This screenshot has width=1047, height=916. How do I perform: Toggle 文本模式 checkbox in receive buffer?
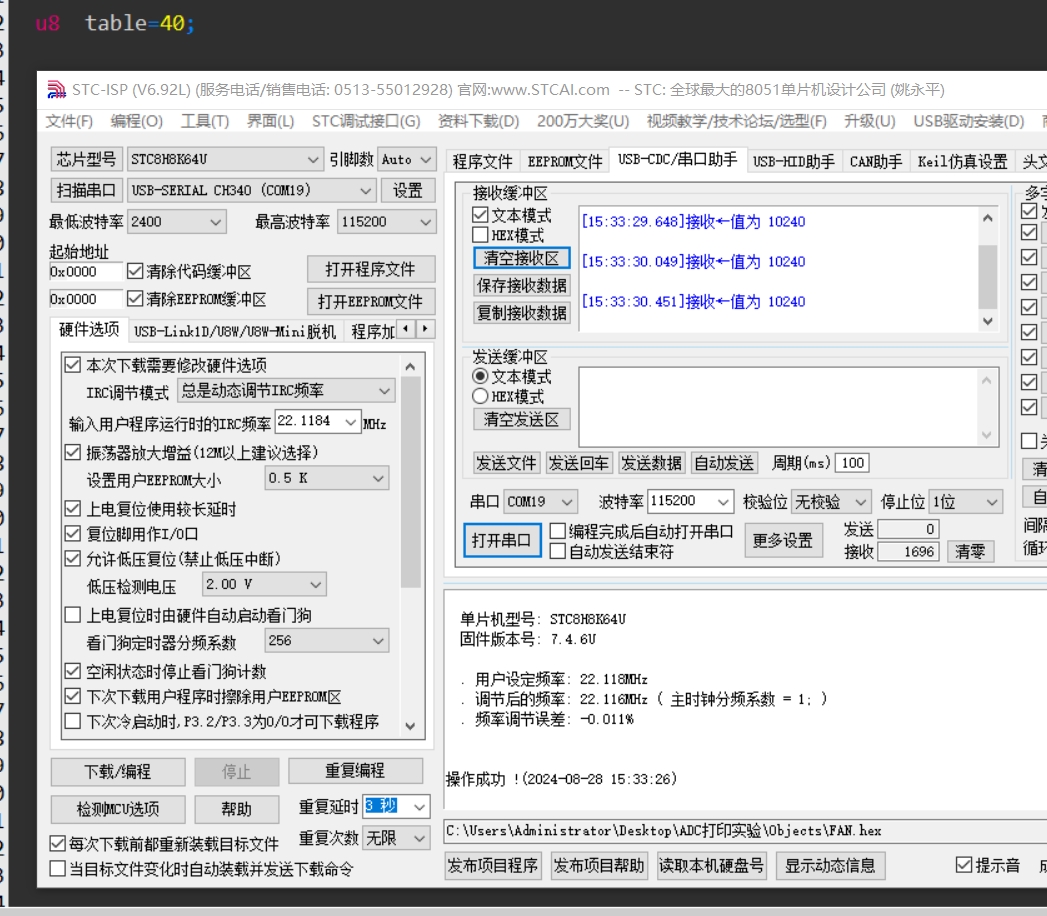coord(480,215)
